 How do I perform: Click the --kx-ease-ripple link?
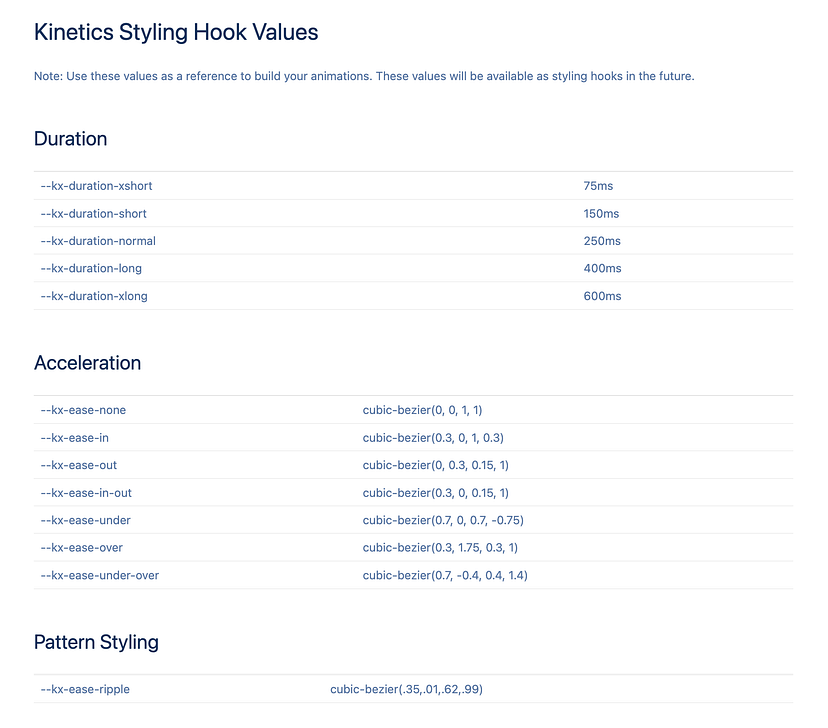[x=84, y=689]
